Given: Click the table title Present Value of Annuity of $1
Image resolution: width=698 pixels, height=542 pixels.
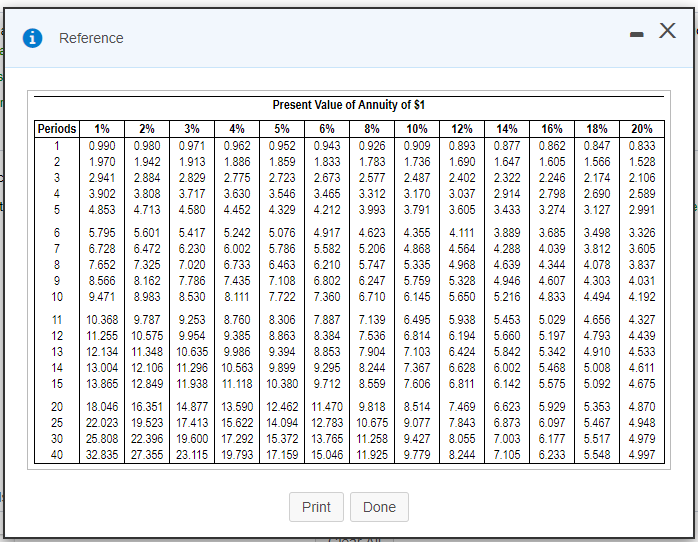Looking at the screenshot, I should (x=349, y=105).
